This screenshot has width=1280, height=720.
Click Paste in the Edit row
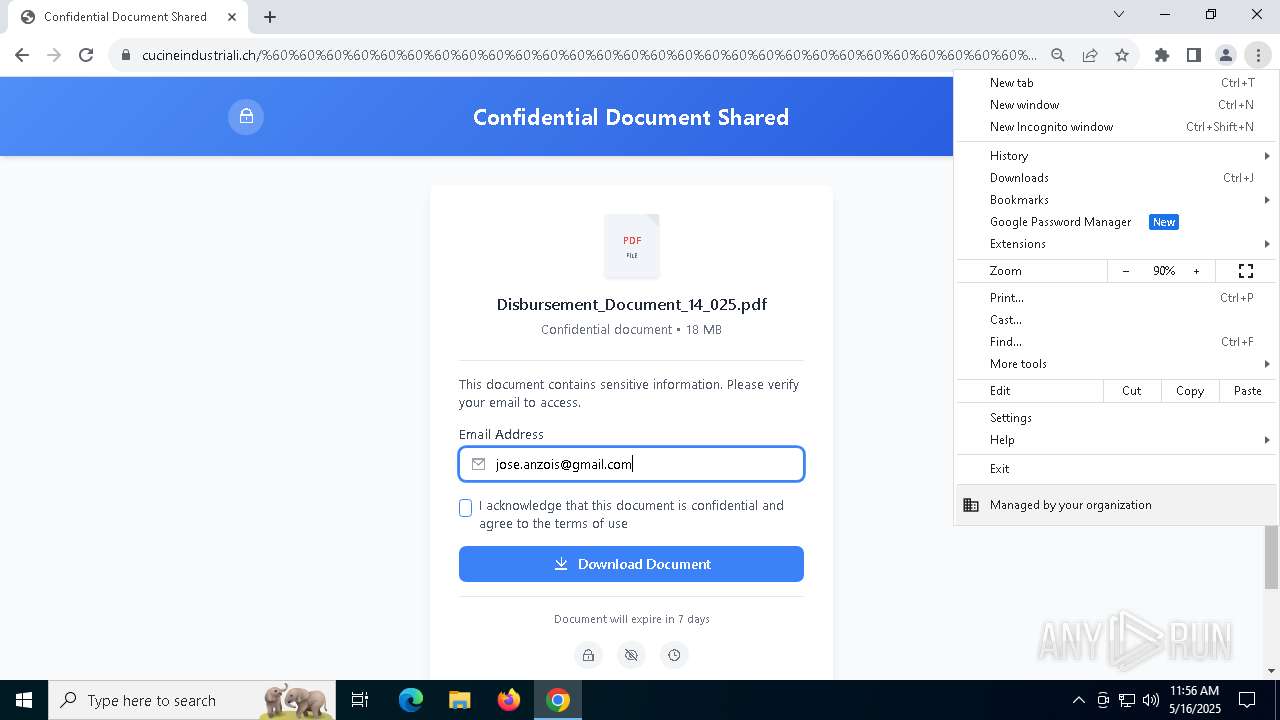(1248, 391)
